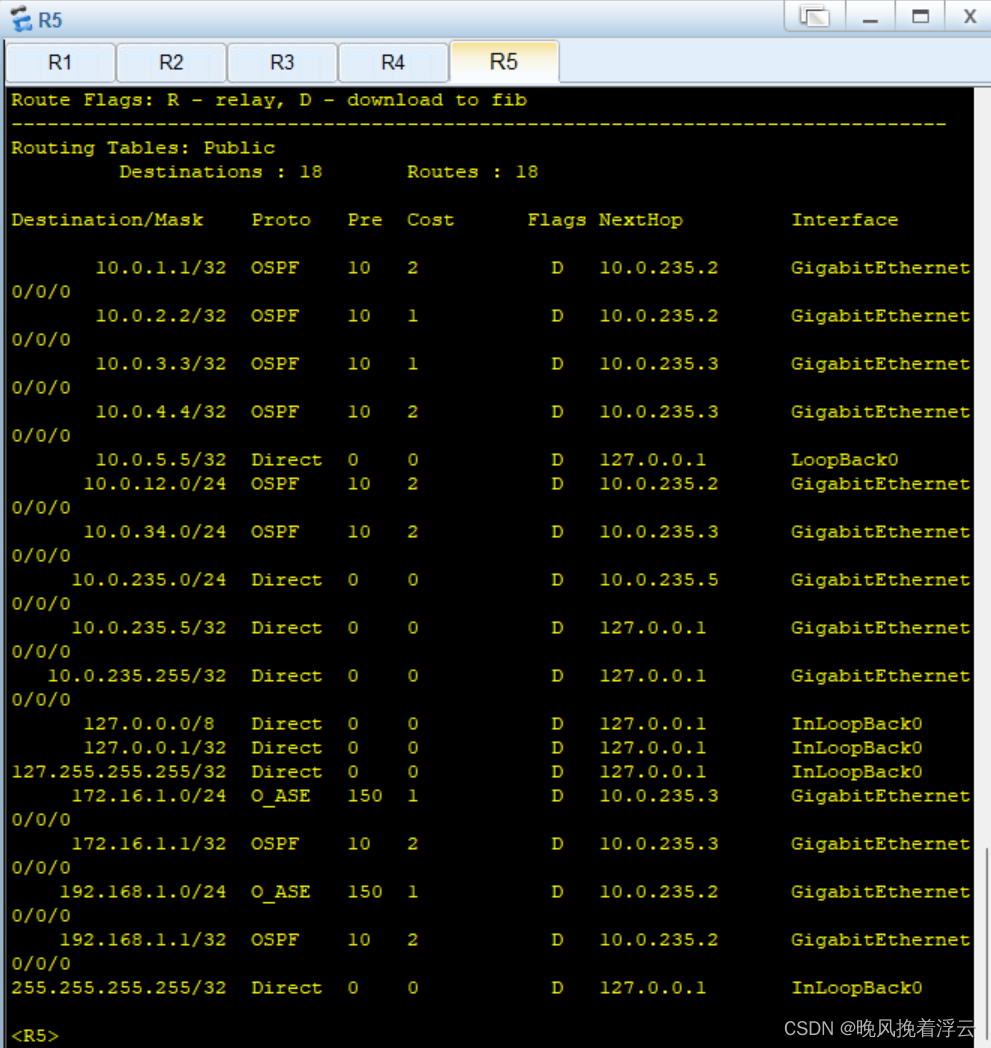Click destination 10.0.12.0/24

[x=155, y=483]
